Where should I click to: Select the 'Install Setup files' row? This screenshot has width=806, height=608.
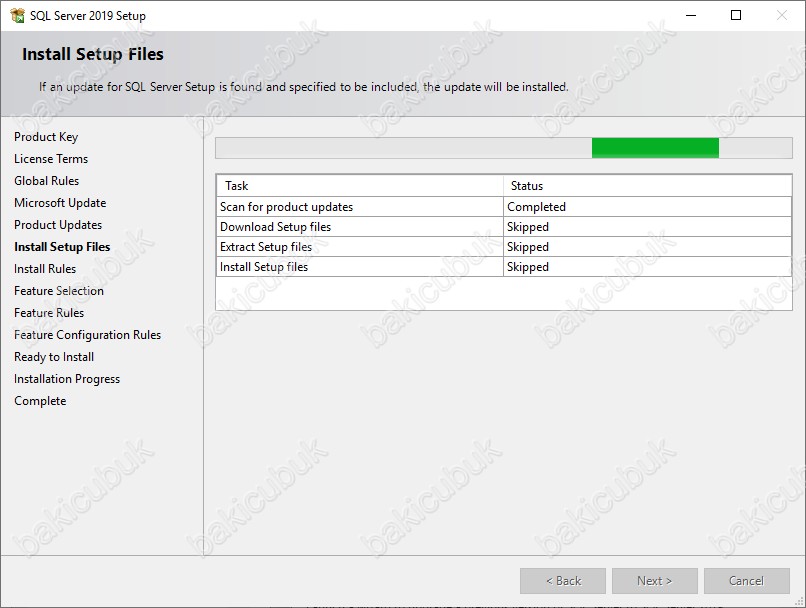coord(504,267)
